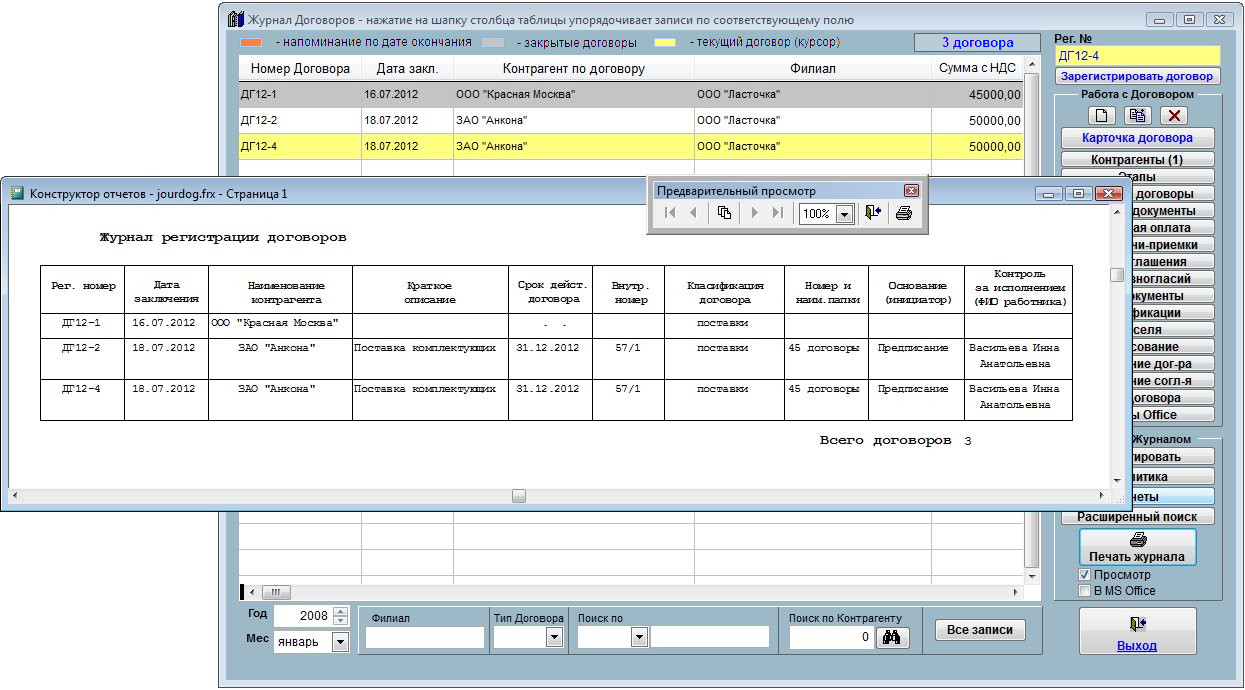Sort by the Номер Договора column header

tap(300, 69)
